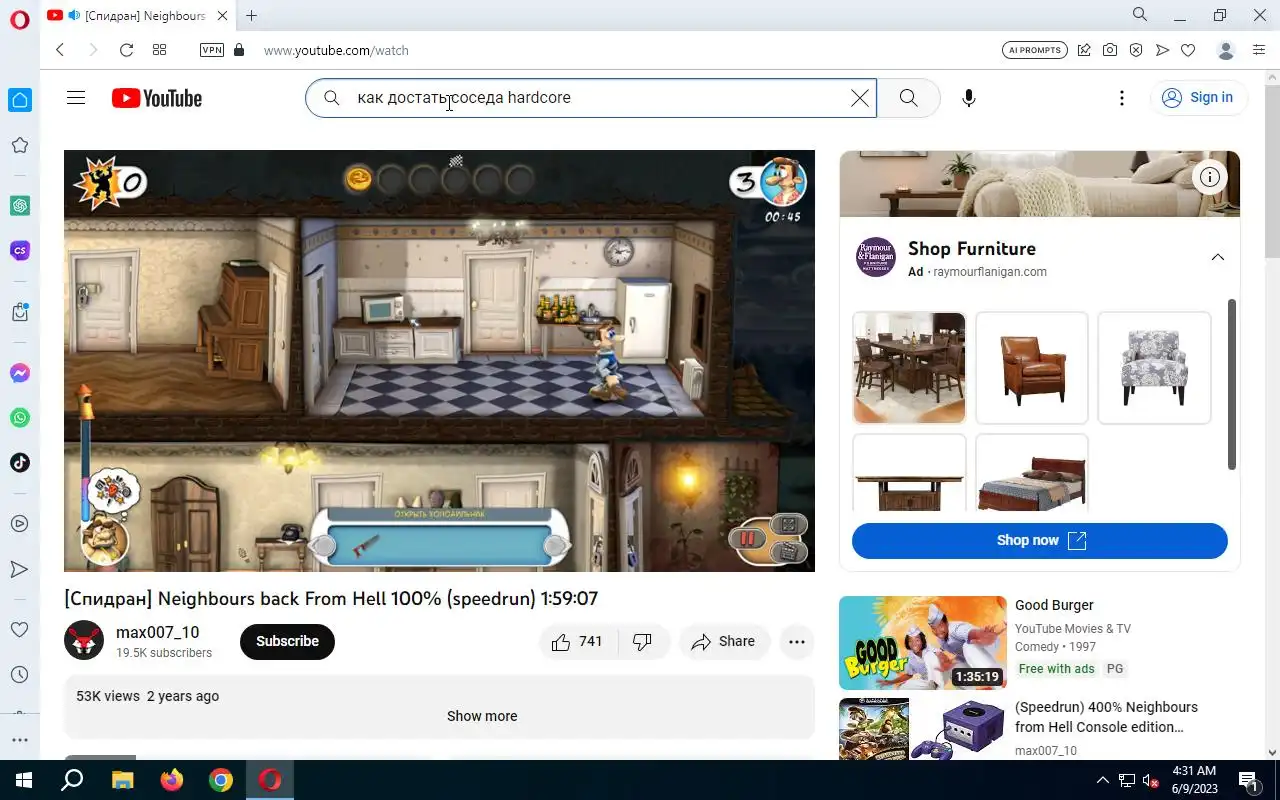This screenshot has height=800, width=1280.
Task: Open YouTube settings three-dot menu
Action: (x=1122, y=98)
